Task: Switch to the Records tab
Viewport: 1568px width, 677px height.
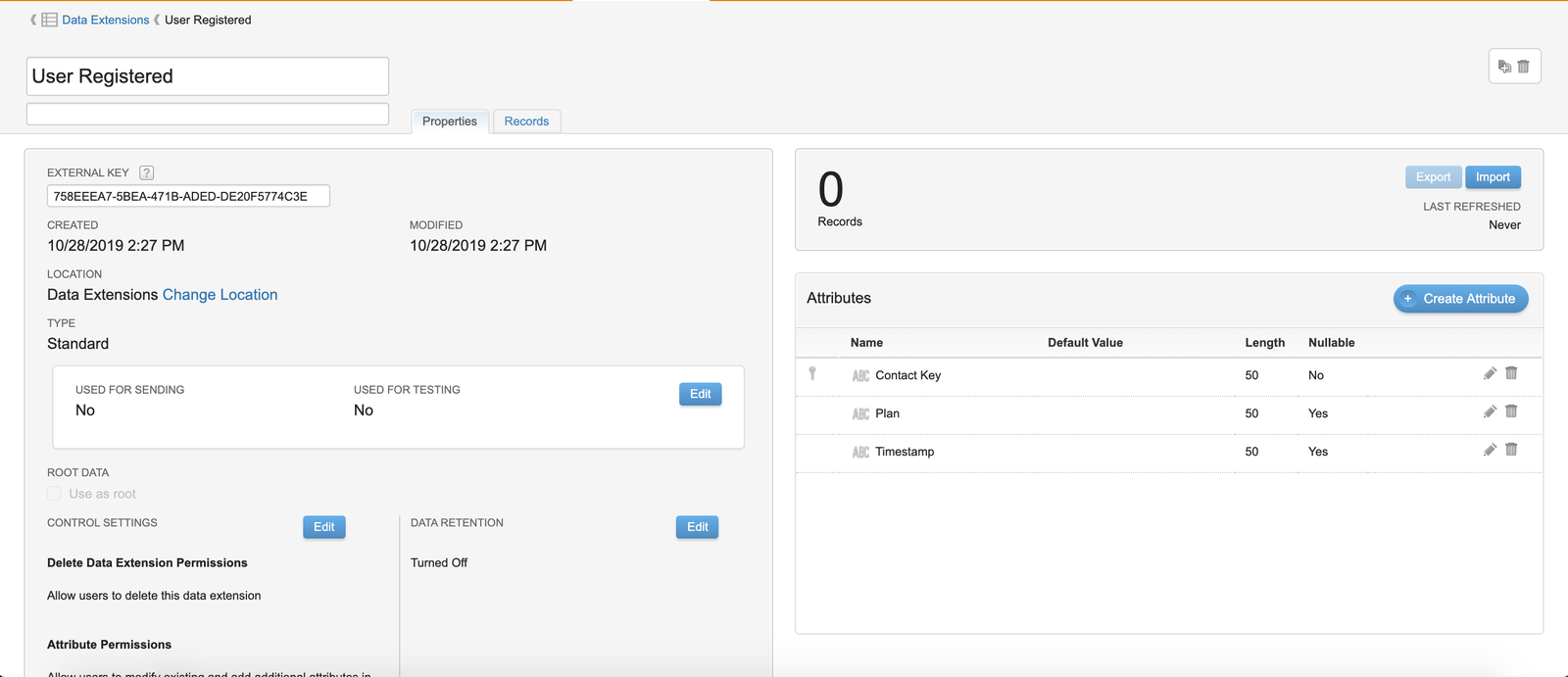Action: 526,121
